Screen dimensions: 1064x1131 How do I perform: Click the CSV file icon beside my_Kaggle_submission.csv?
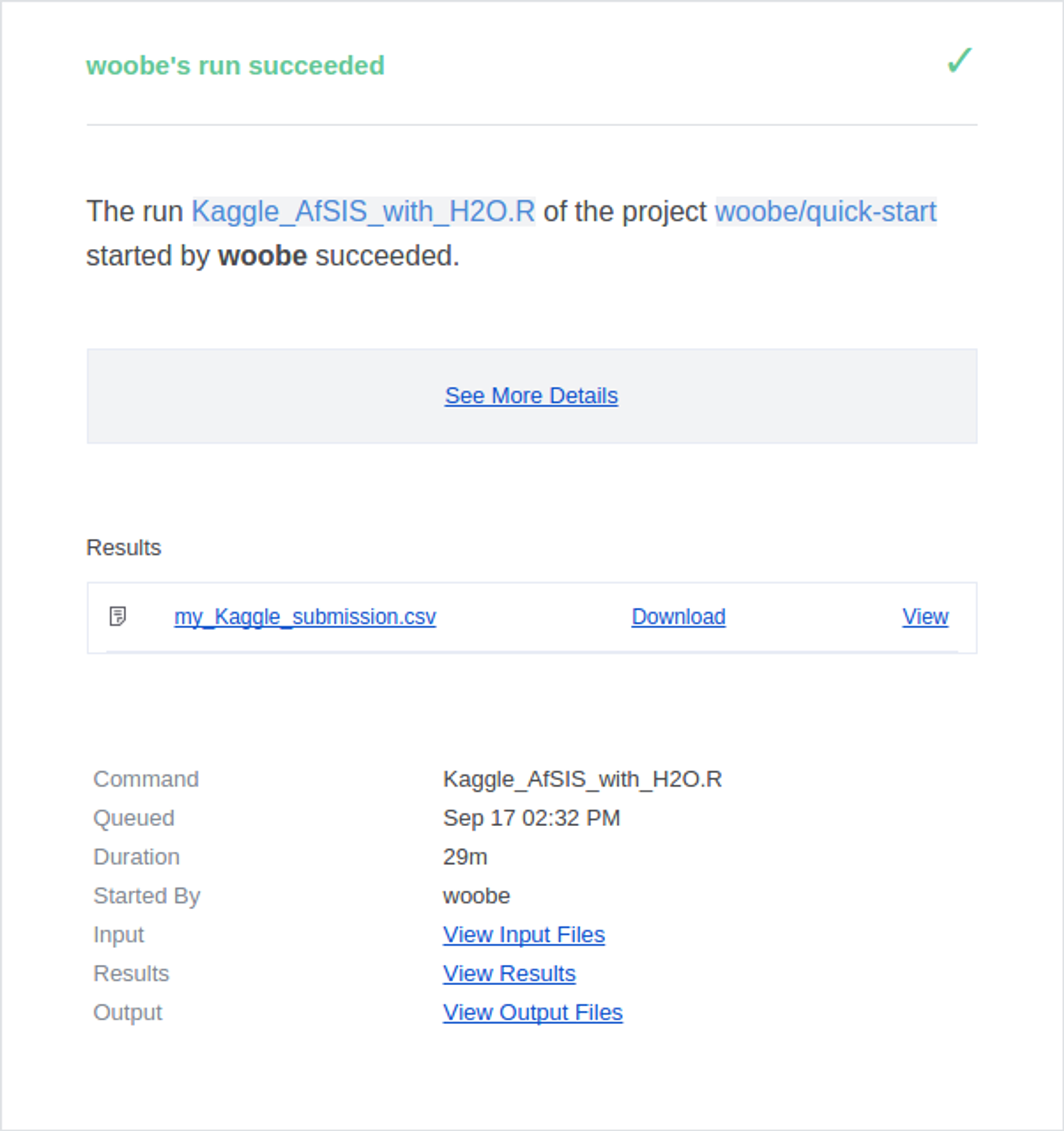pos(118,617)
